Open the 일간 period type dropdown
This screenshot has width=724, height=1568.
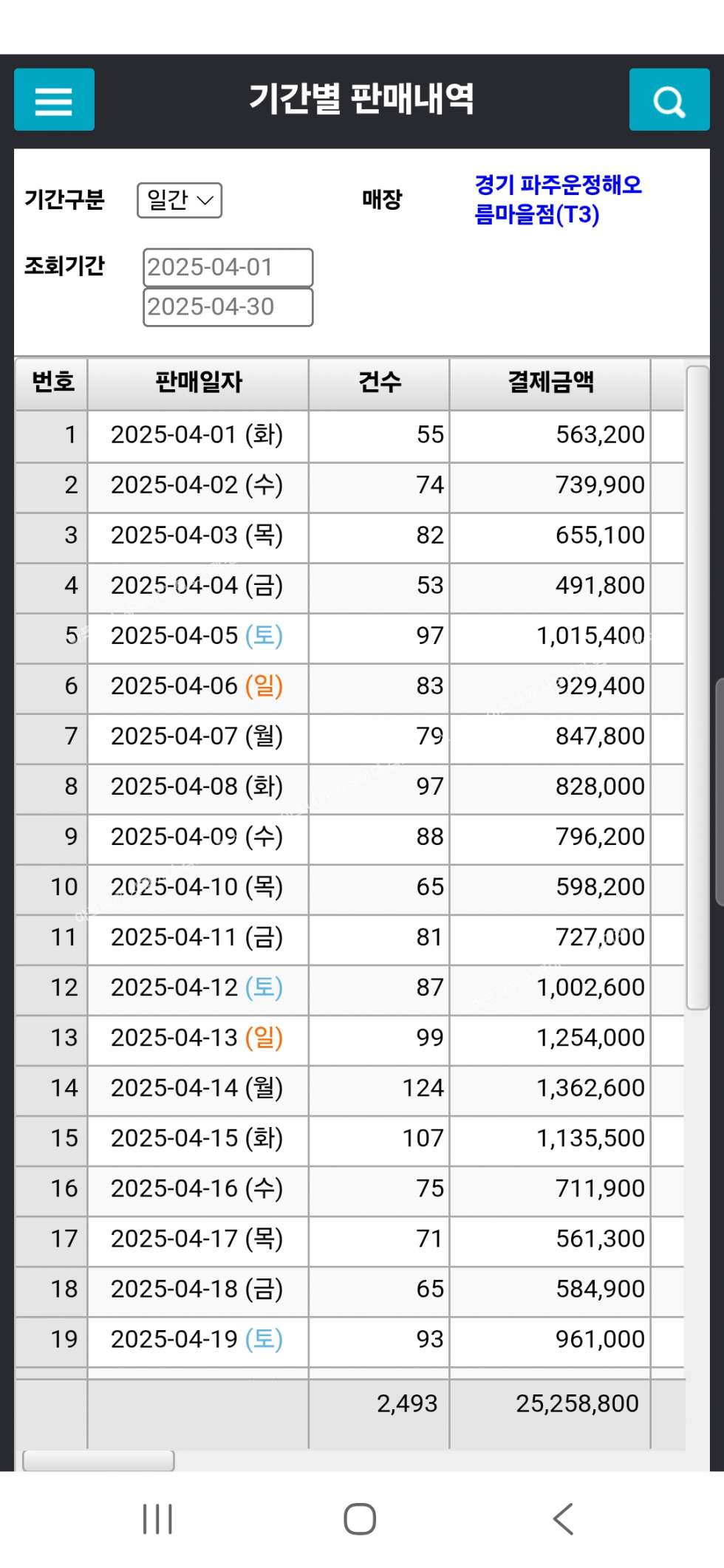click(180, 200)
